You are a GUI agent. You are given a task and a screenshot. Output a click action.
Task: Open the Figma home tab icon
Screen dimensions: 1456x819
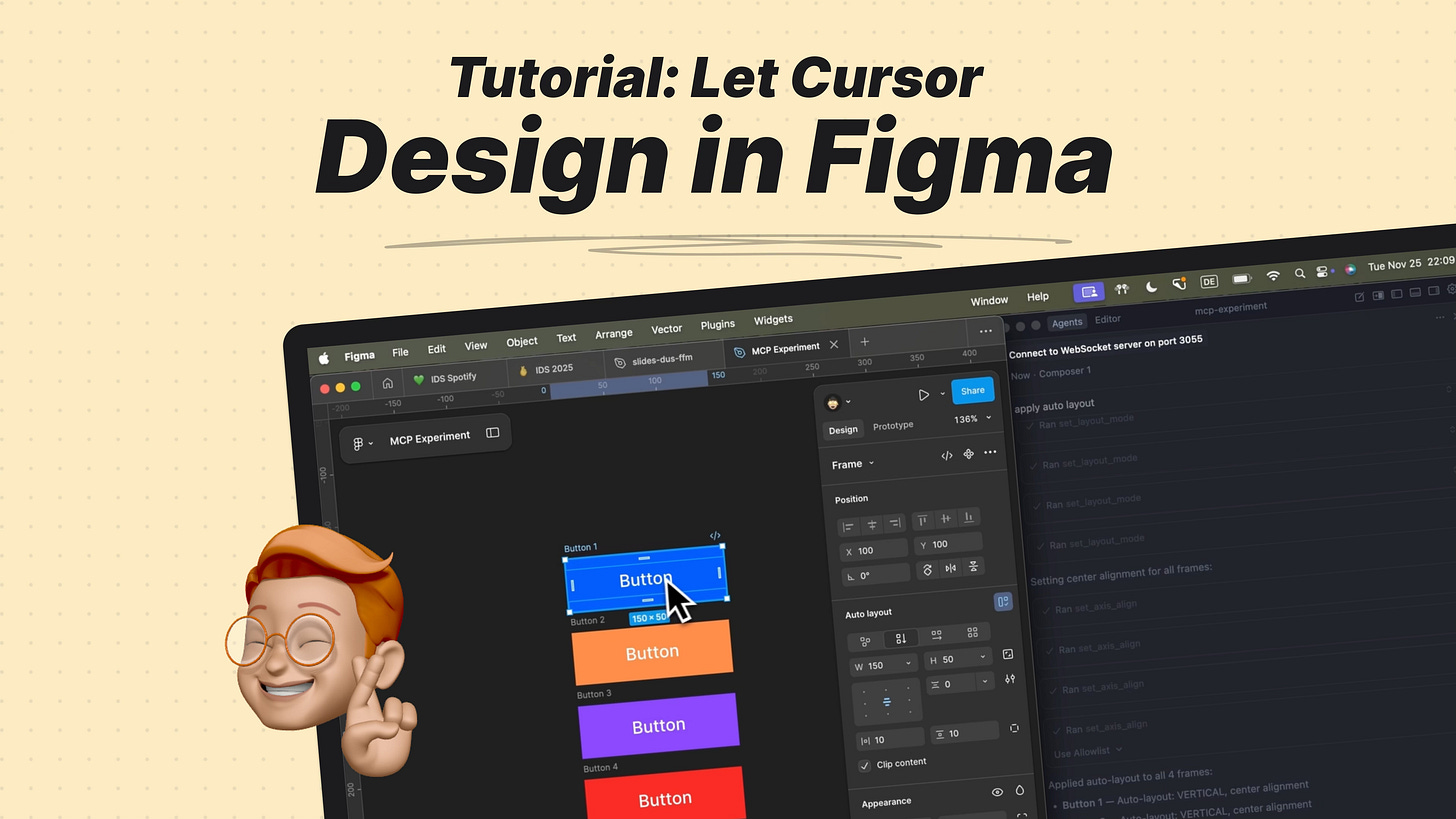pyautogui.click(x=388, y=383)
